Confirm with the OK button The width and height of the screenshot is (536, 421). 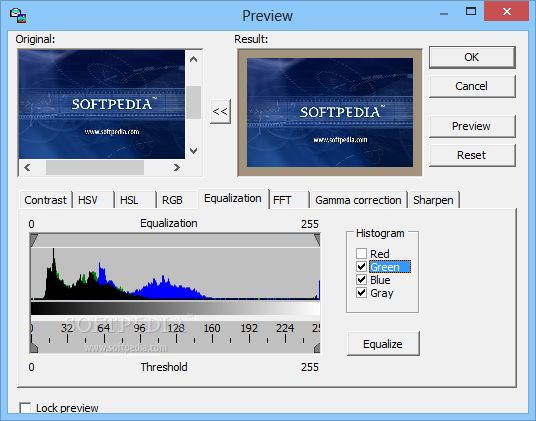(472, 57)
